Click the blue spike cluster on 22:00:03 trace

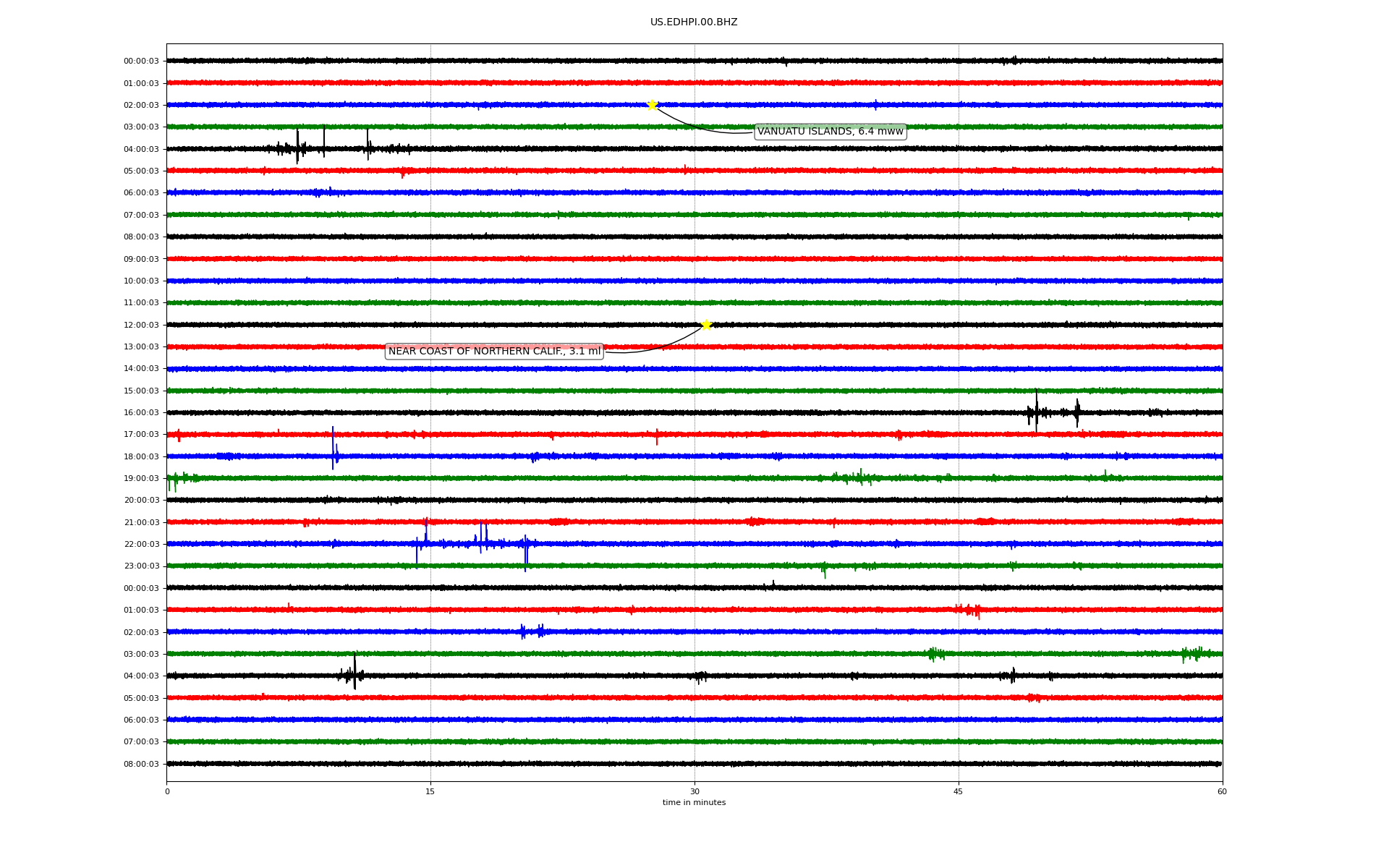(481, 541)
